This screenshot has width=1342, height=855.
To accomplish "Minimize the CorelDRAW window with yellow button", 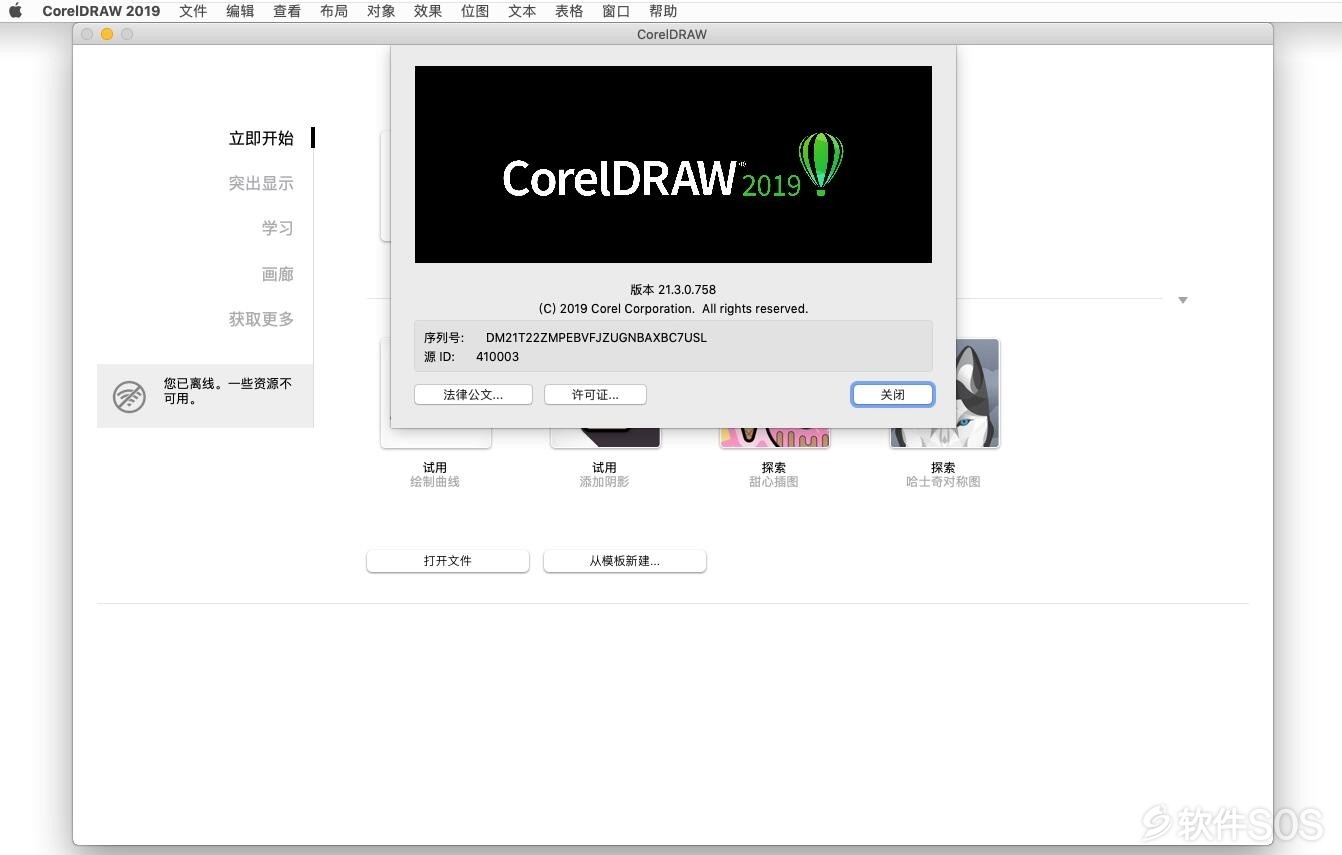I will point(107,34).
